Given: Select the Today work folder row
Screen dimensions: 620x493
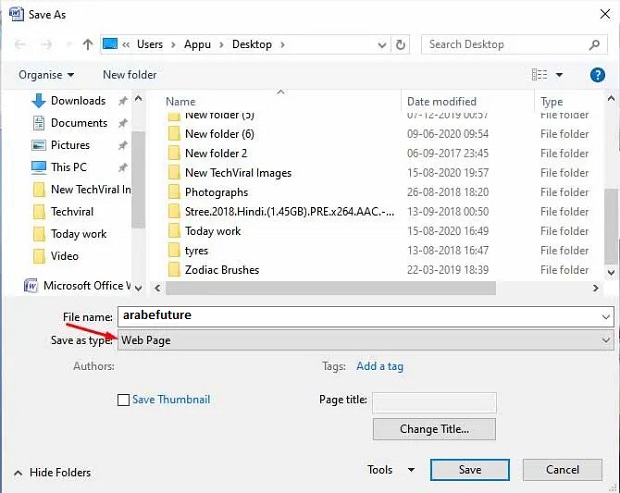Looking at the screenshot, I should pyautogui.click(x=379, y=231).
